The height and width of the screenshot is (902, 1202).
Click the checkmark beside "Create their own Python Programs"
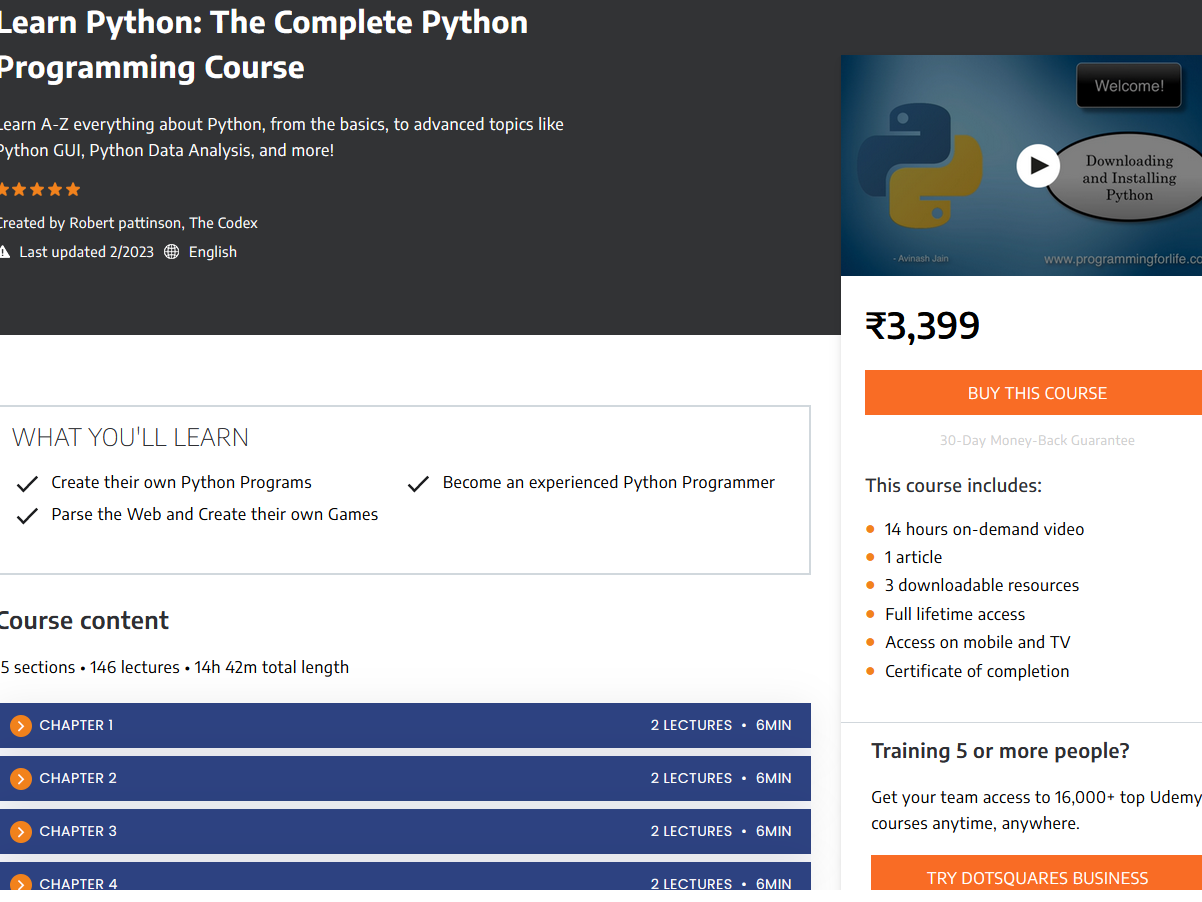point(27,482)
